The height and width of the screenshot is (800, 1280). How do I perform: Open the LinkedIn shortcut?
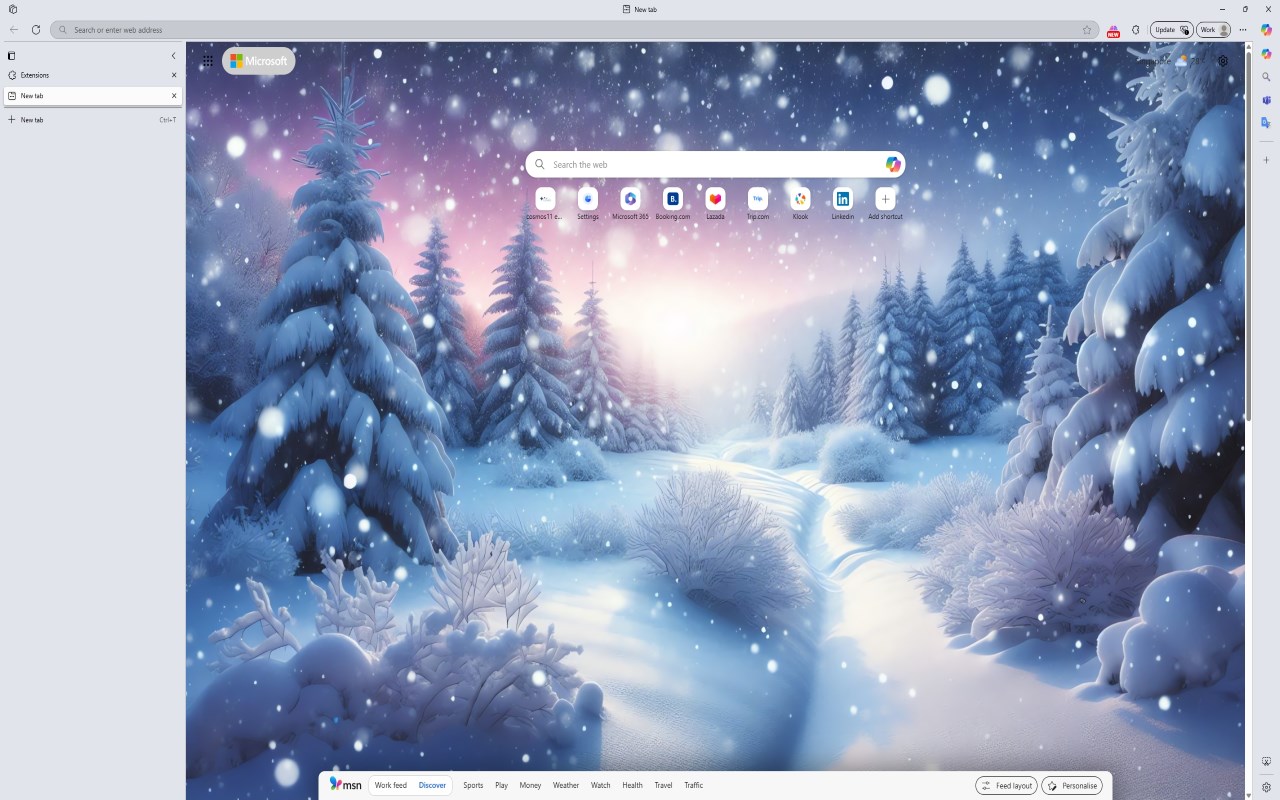[x=843, y=204]
